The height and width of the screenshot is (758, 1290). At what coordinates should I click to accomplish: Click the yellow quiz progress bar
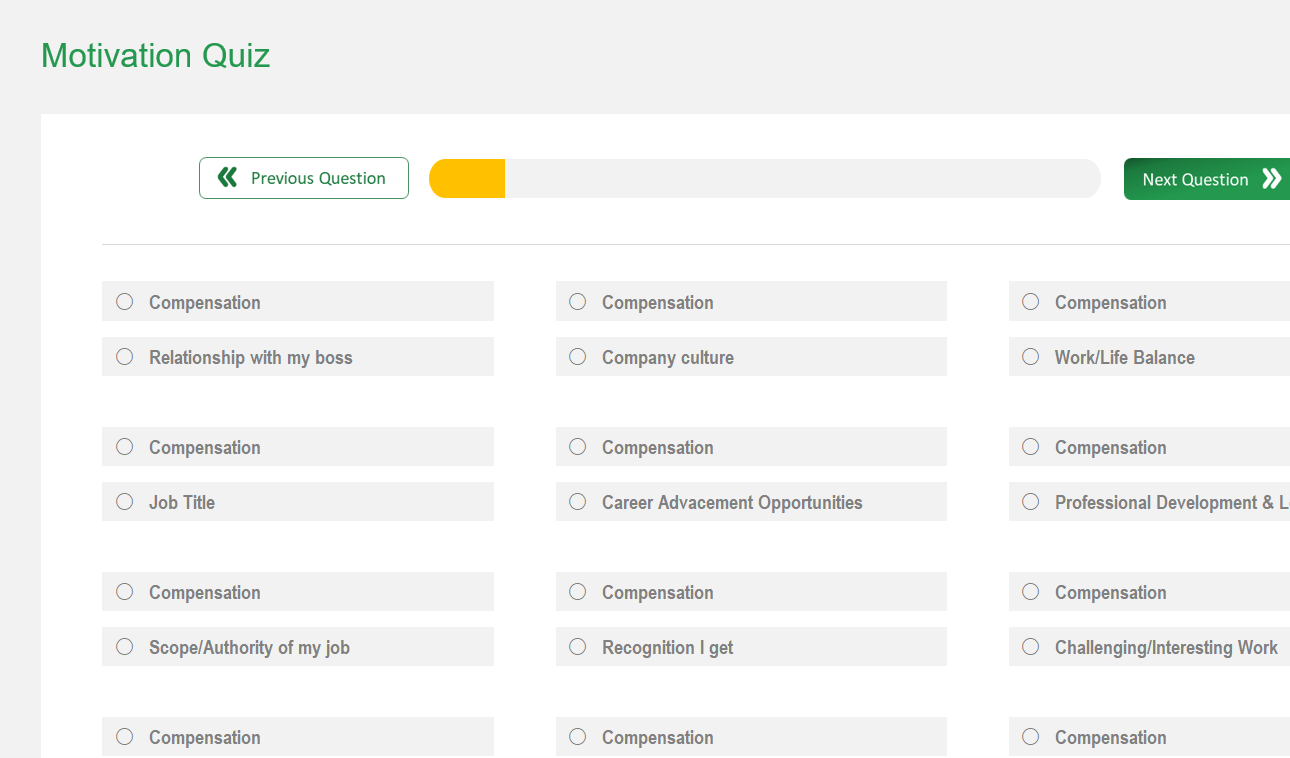[466, 177]
